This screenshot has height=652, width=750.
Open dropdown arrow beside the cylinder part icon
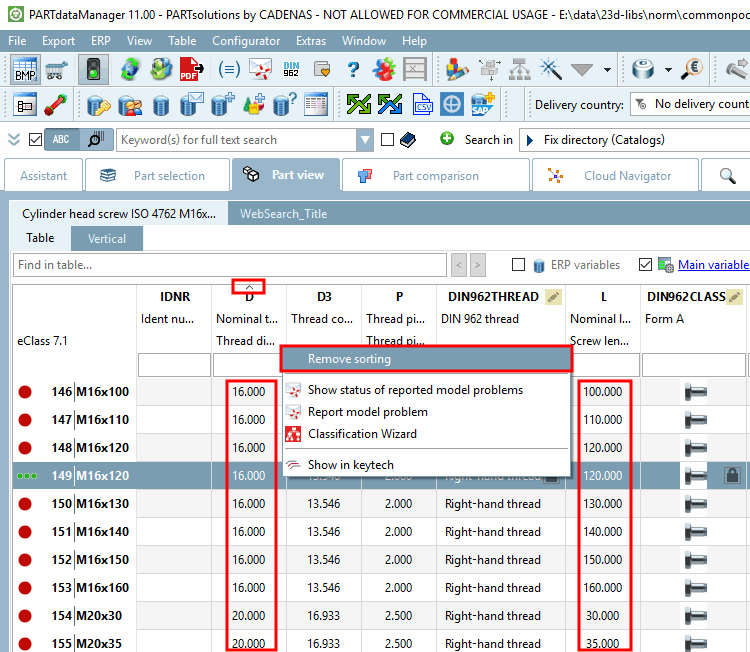[668, 70]
